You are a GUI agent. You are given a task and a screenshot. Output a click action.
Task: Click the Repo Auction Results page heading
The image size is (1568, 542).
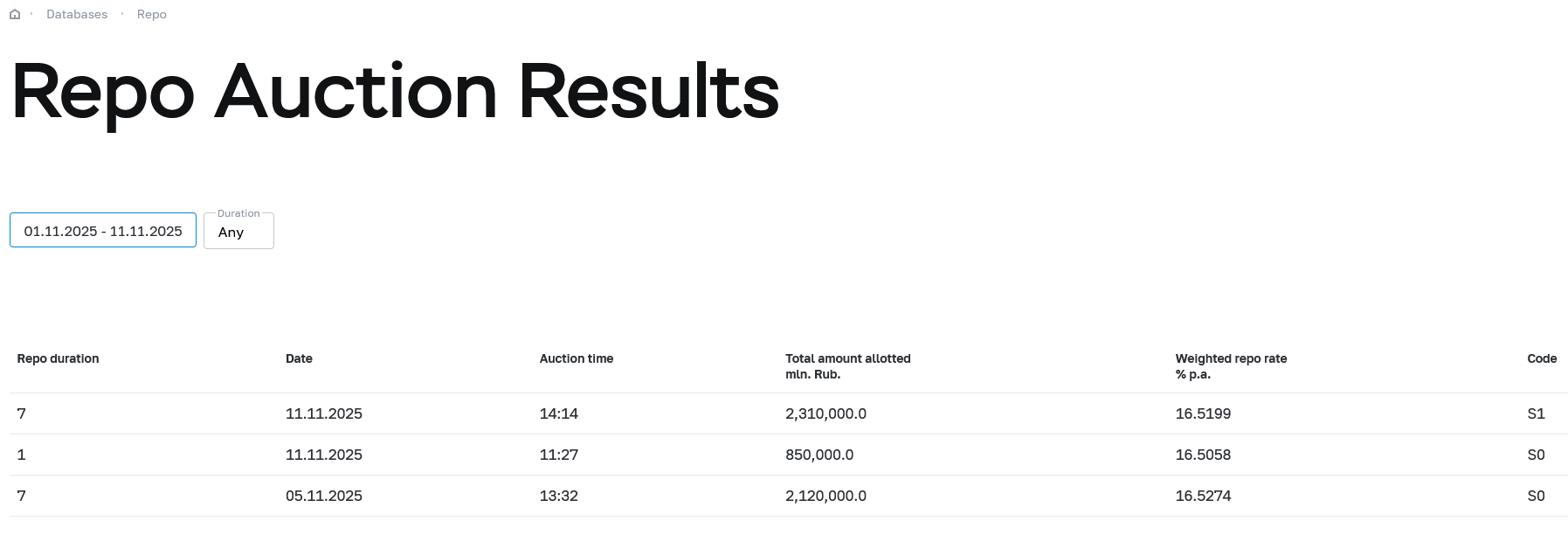pos(395,92)
